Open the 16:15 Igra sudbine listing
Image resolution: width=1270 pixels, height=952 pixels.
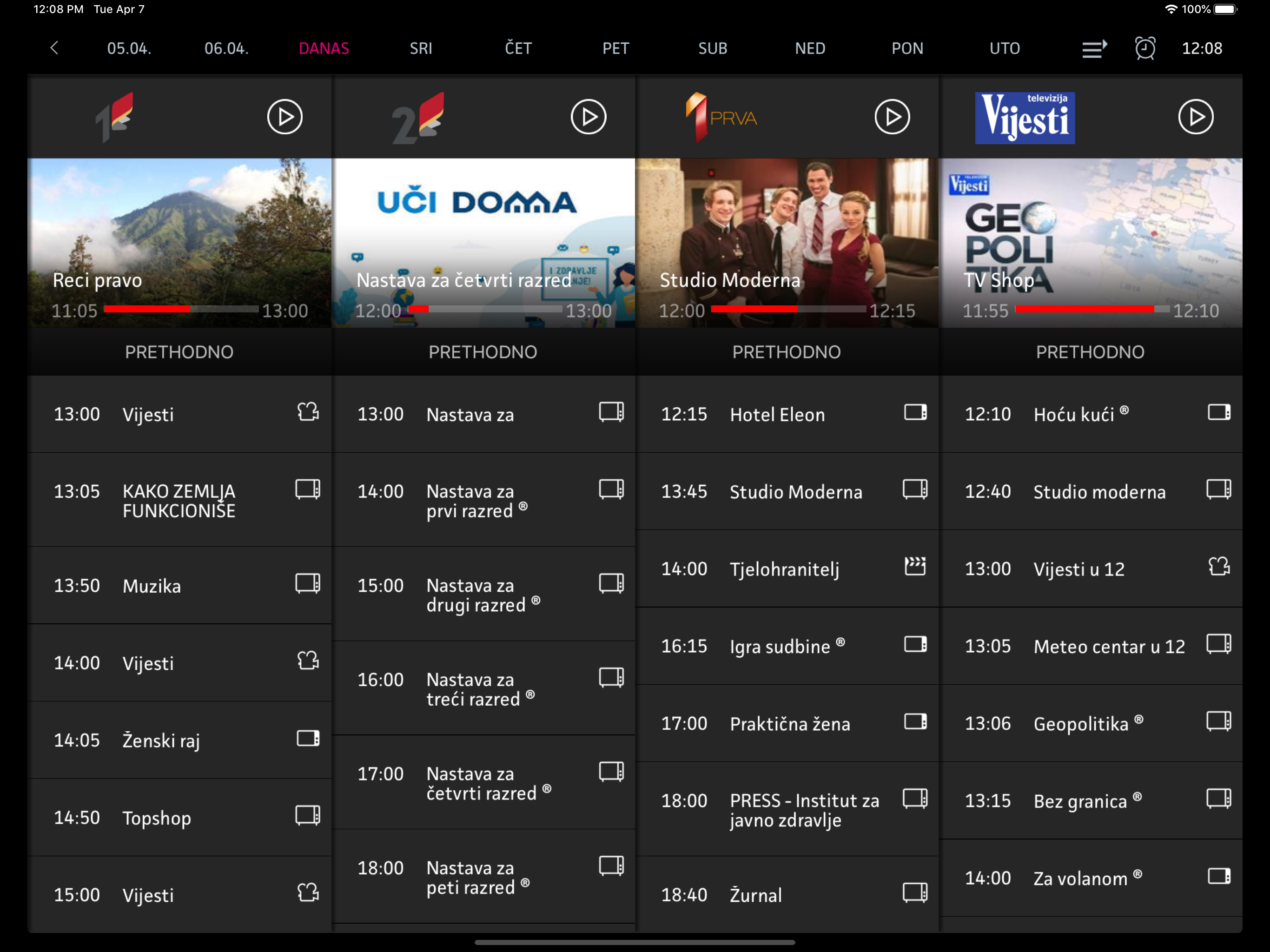pos(781,646)
